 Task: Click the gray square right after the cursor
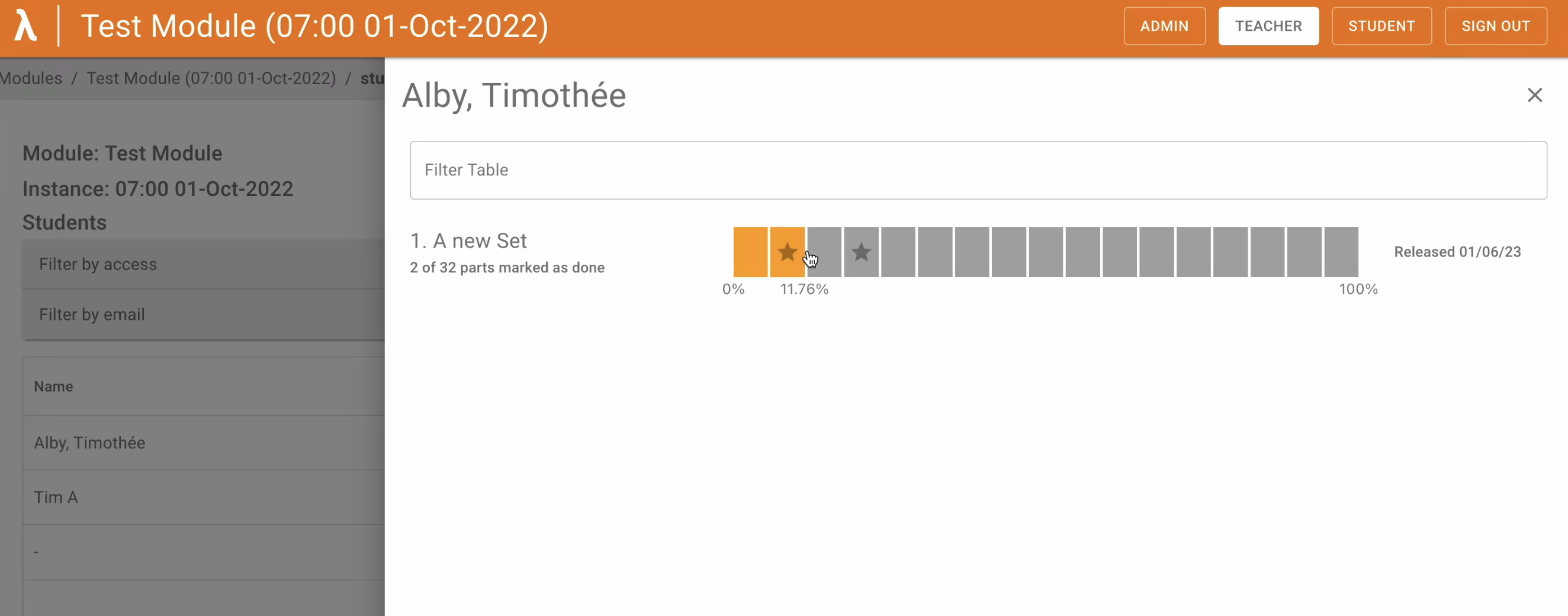824,252
